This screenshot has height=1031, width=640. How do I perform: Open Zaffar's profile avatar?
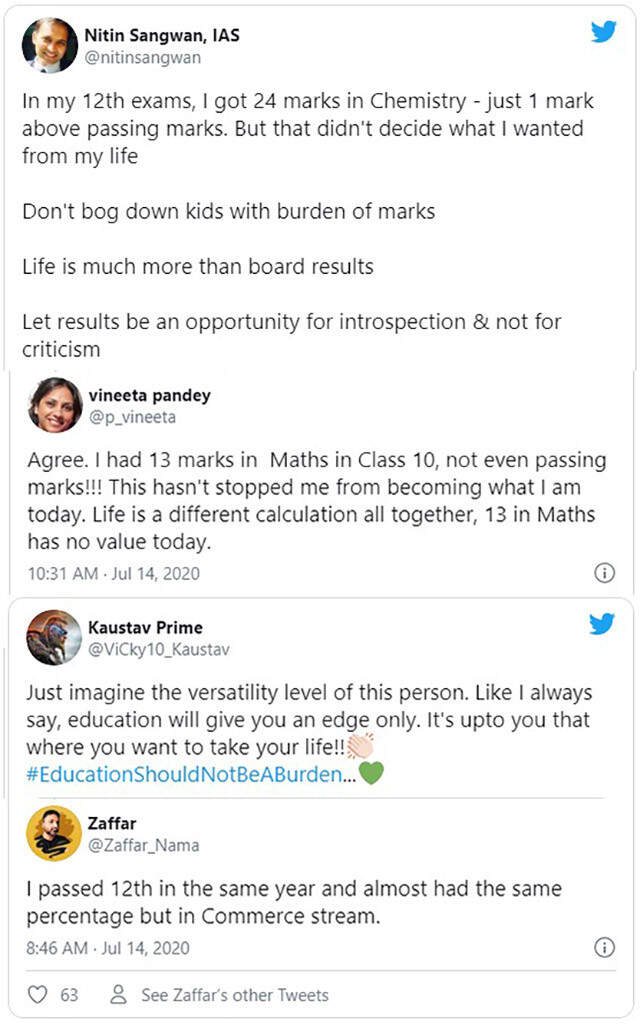coord(54,833)
